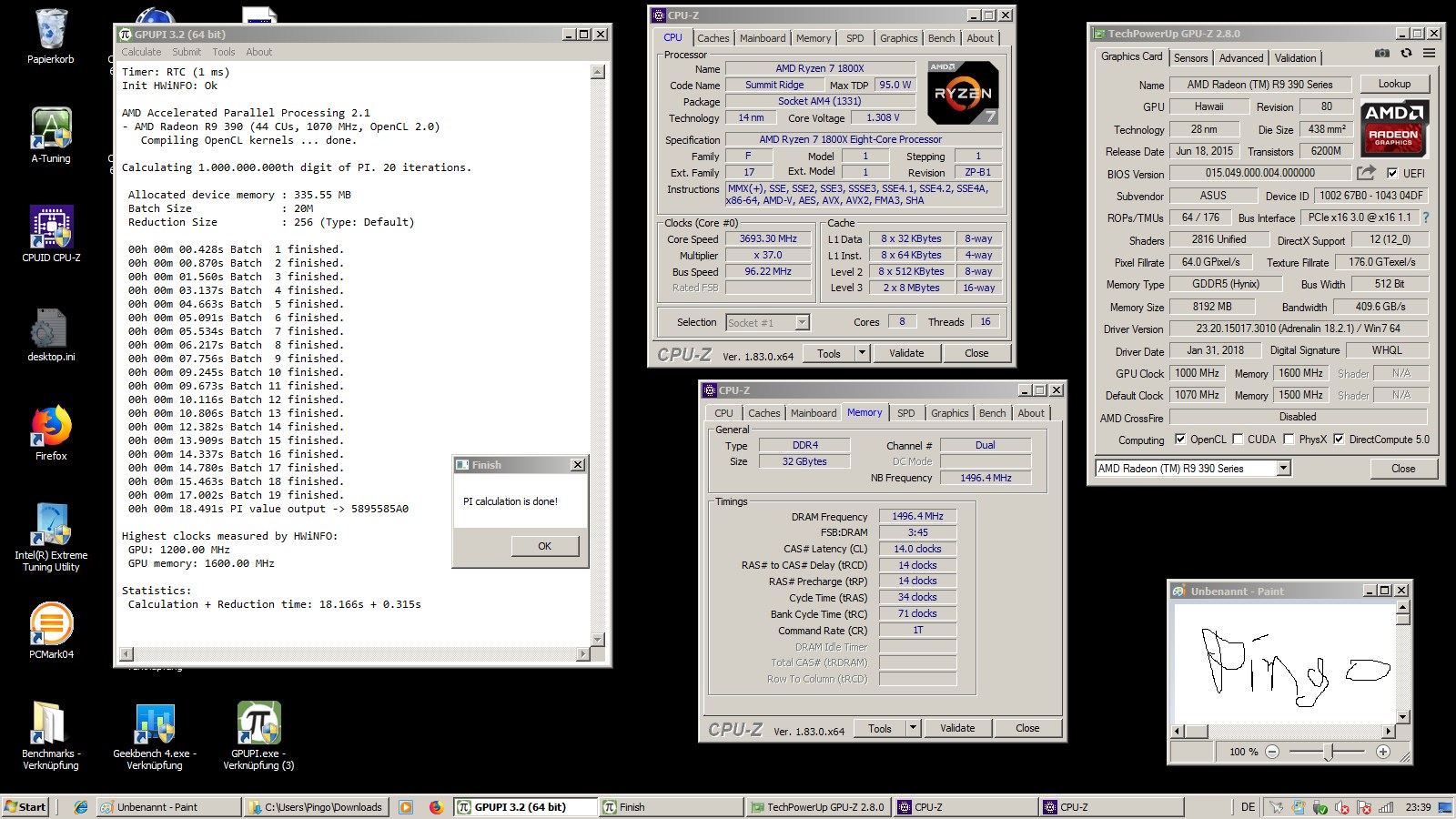Launch A-Tuning desktop shortcut
The image size is (1456, 819).
click(x=51, y=136)
